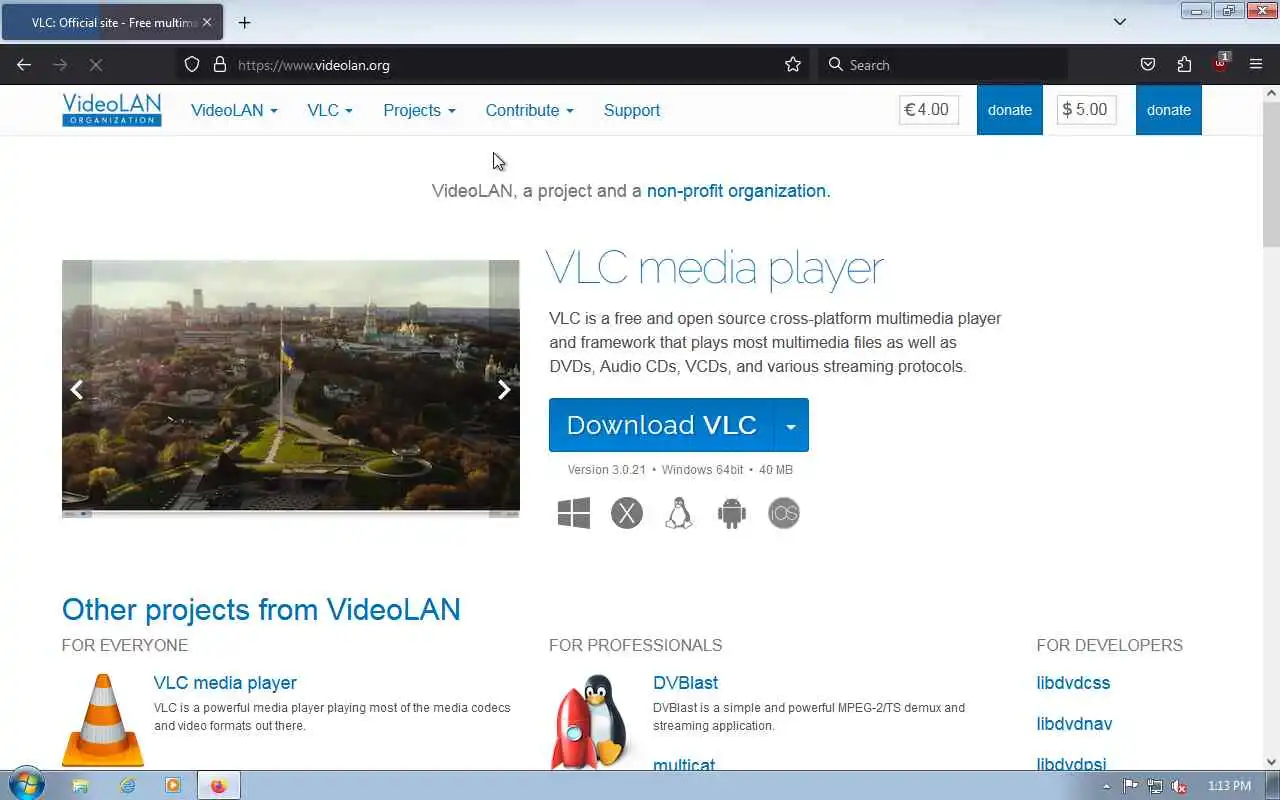The width and height of the screenshot is (1280, 800).
Task: Click the Linux penguin platform icon
Action: [679, 513]
